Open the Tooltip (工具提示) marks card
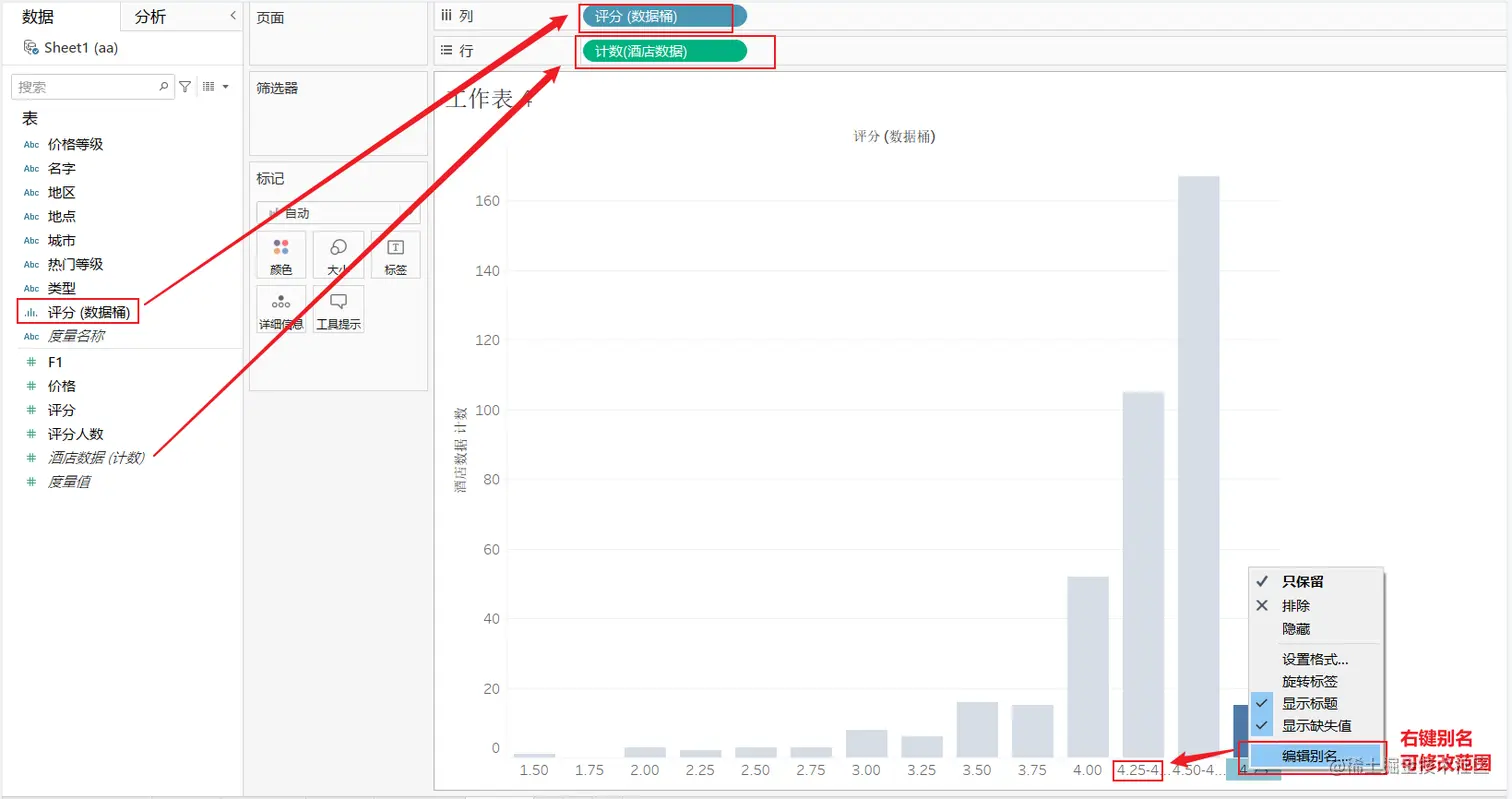This screenshot has height=799, width=1512. click(338, 309)
